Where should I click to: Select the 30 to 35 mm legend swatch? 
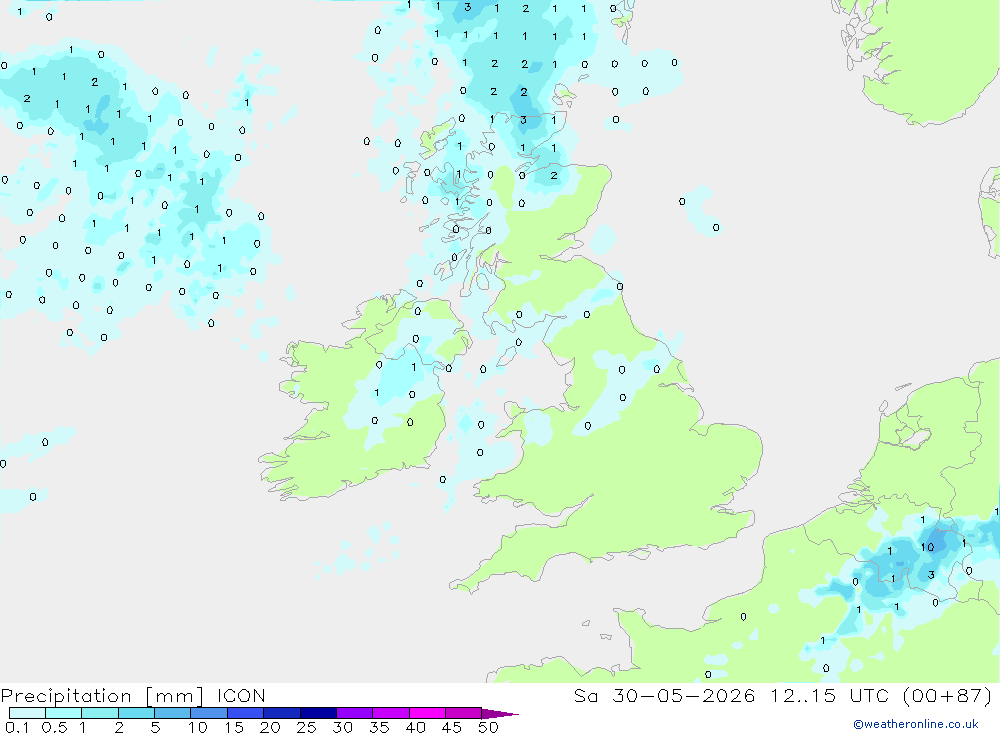coord(355,713)
